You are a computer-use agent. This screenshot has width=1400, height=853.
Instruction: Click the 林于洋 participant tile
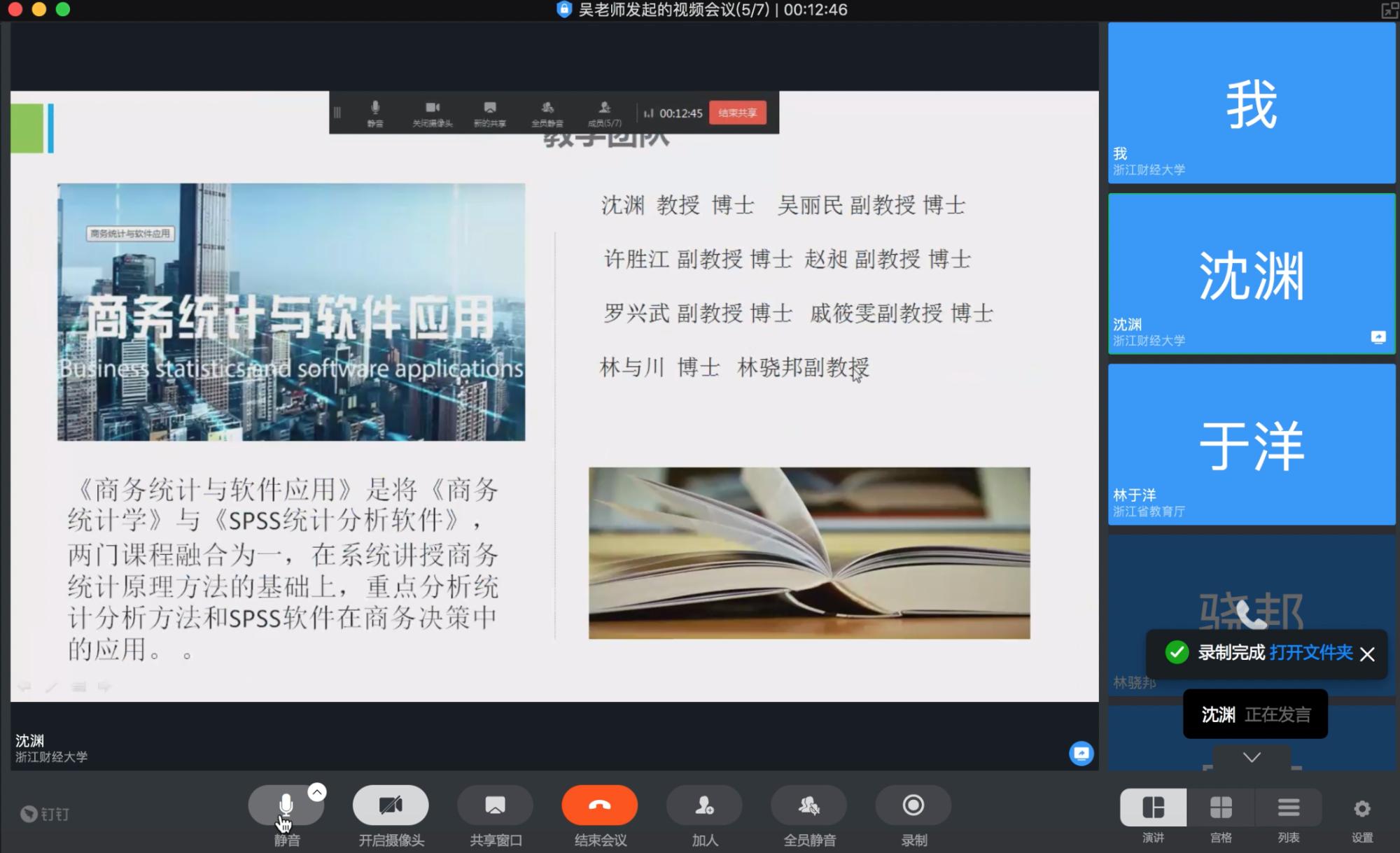click(x=1252, y=445)
